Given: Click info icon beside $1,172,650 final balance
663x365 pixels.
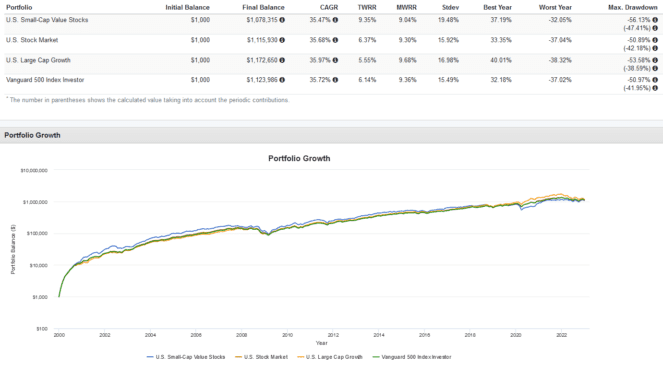Looking at the screenshot, I should pyautogui.click(x=282, y=60).
